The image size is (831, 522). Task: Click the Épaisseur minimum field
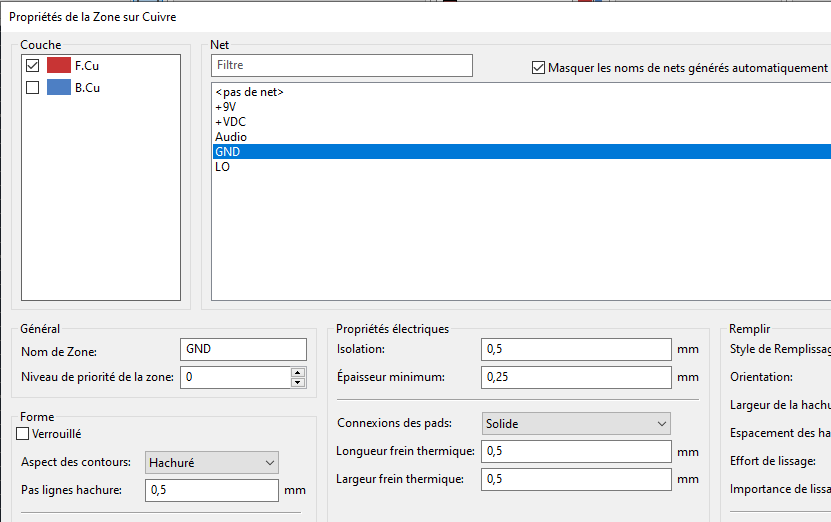click(x=575, y=377)
